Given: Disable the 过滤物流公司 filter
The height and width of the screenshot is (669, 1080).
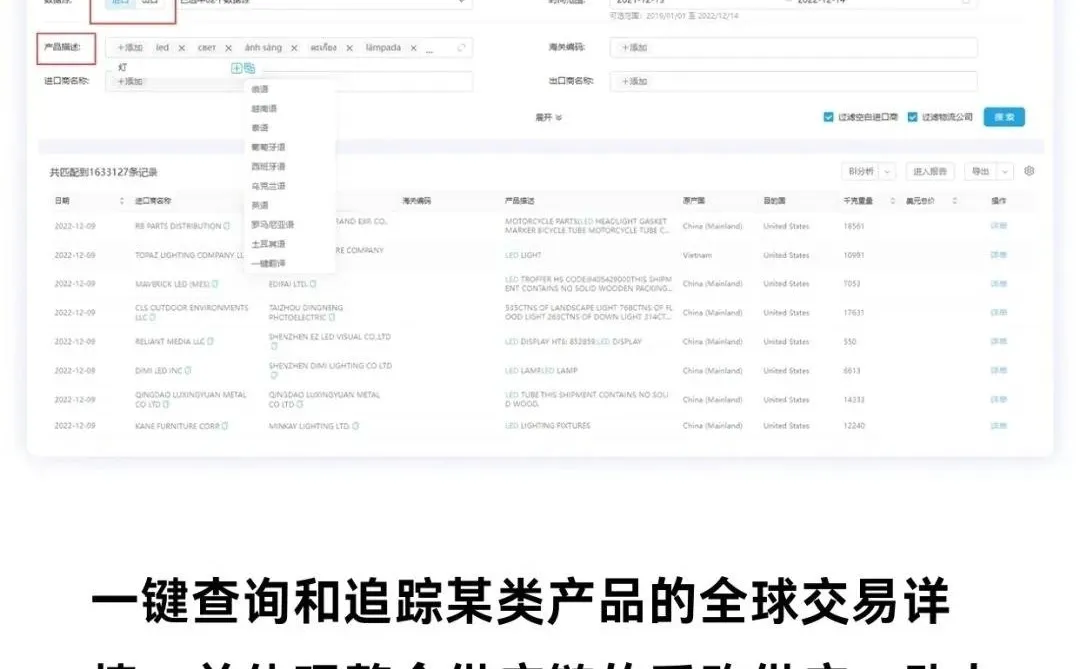Looking at the screenshot, I should tap(912, 116).
